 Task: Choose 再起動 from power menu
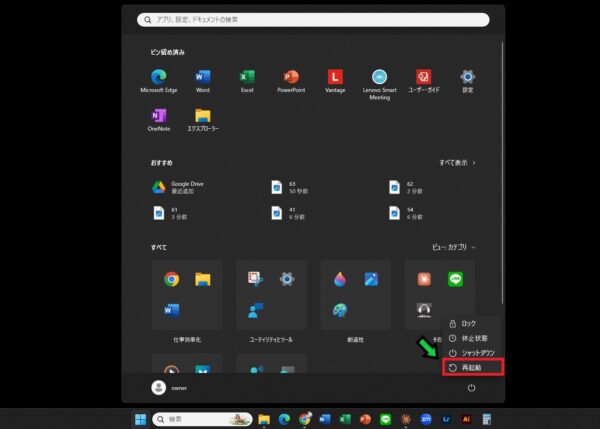473,367
